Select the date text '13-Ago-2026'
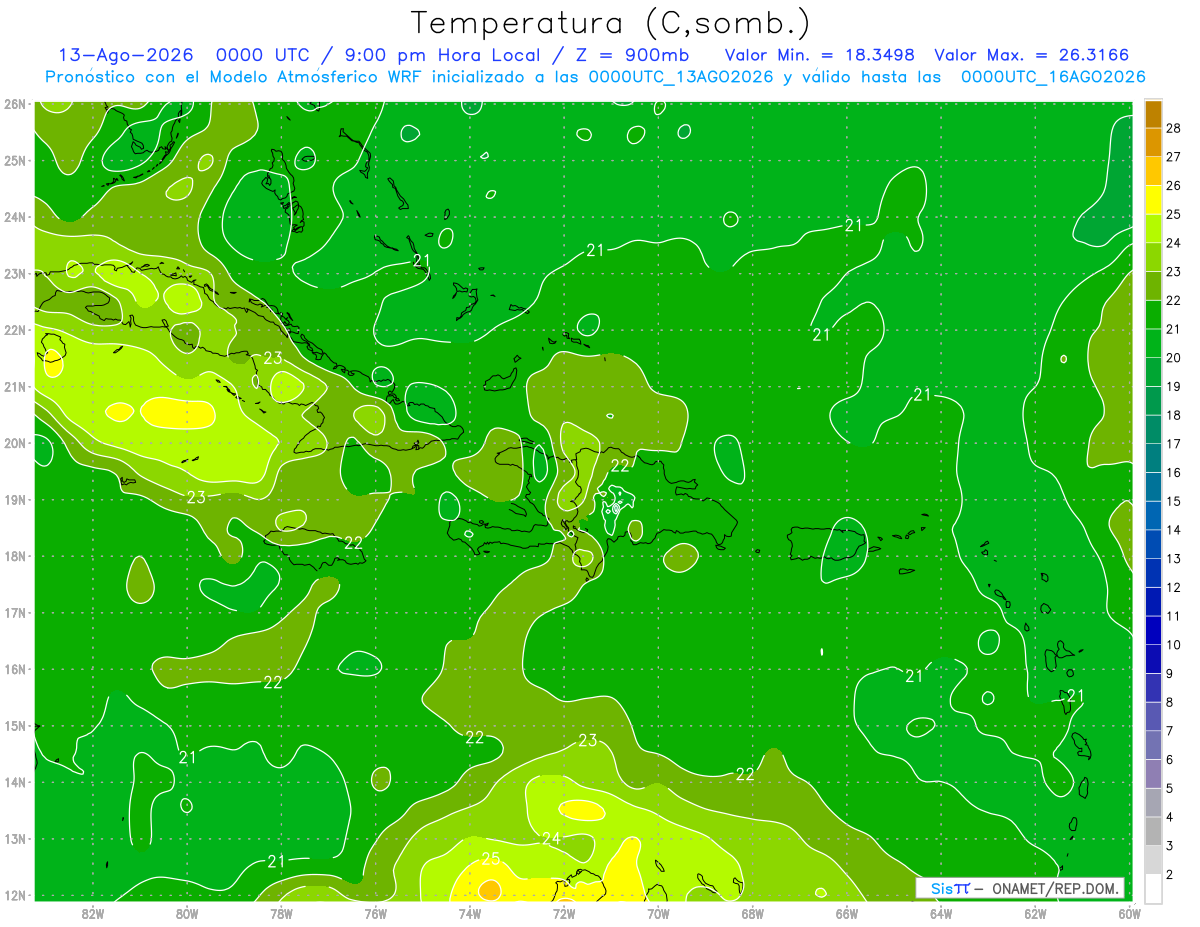Image resolution: width=1200 pixels, height=927 pixels. tap(127, 55)
